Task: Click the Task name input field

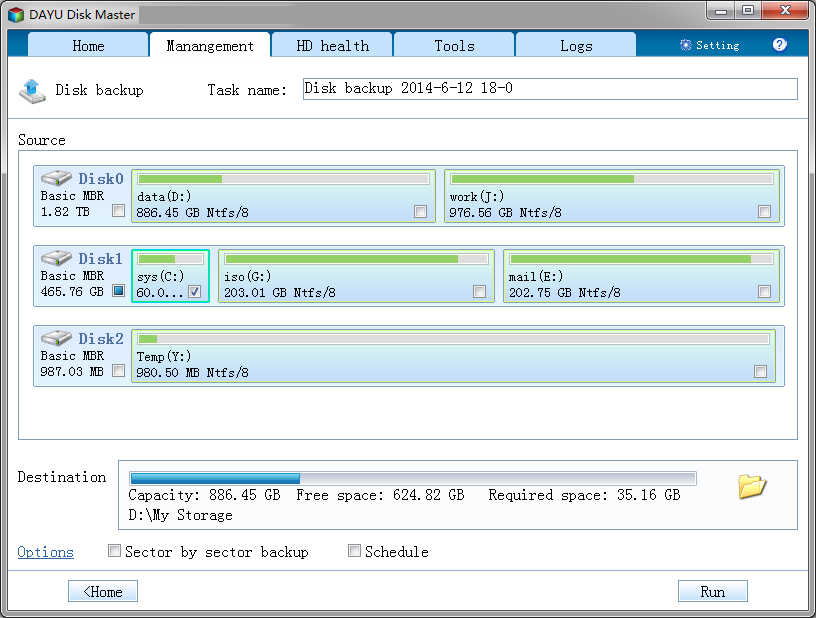Action: point(550,89)
